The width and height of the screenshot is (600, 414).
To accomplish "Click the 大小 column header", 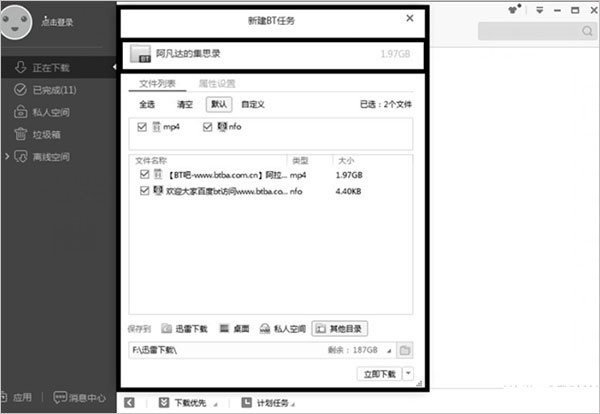I will click(x=346, y=161).
